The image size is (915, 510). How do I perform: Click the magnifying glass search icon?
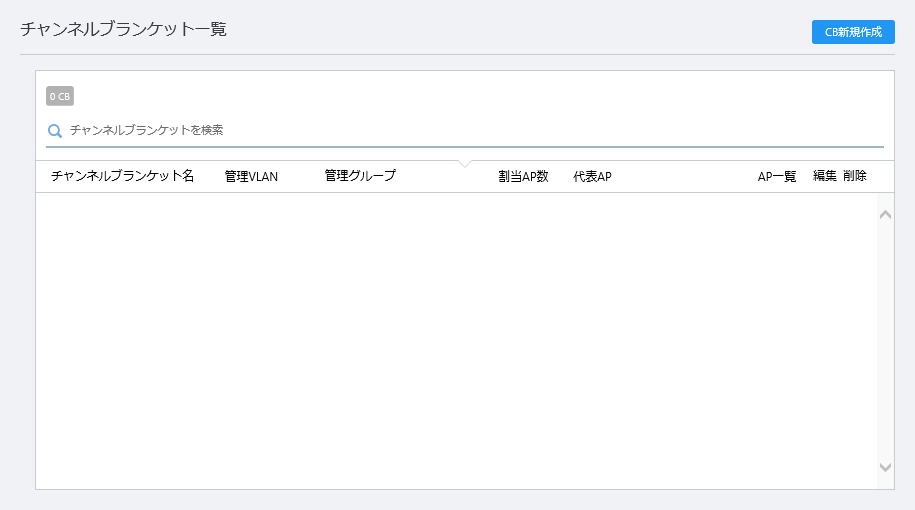tap(55, 131)
